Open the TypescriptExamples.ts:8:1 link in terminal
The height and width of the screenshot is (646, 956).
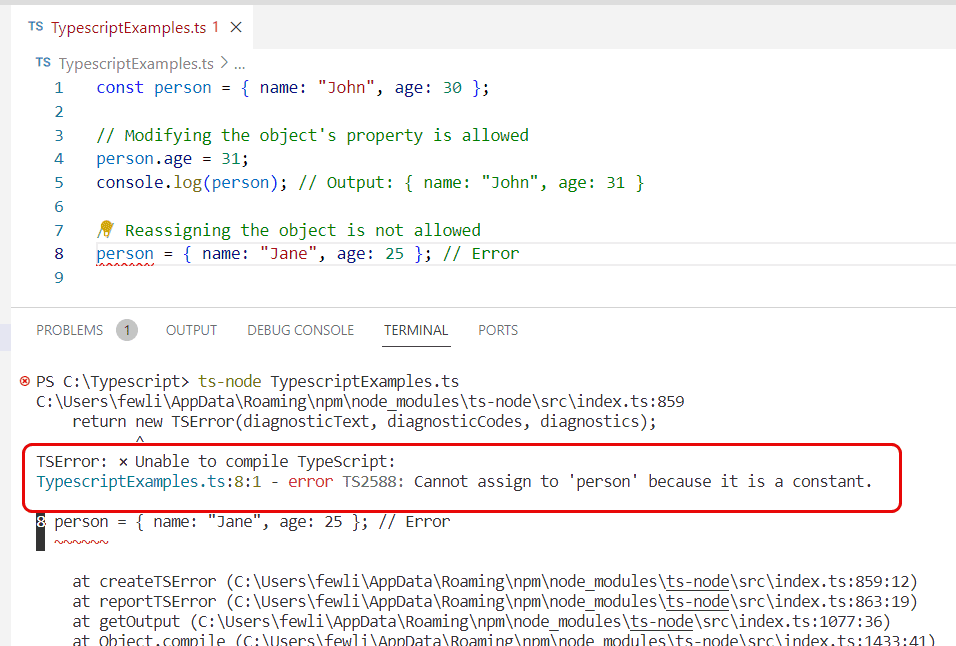tap(149, 482)
